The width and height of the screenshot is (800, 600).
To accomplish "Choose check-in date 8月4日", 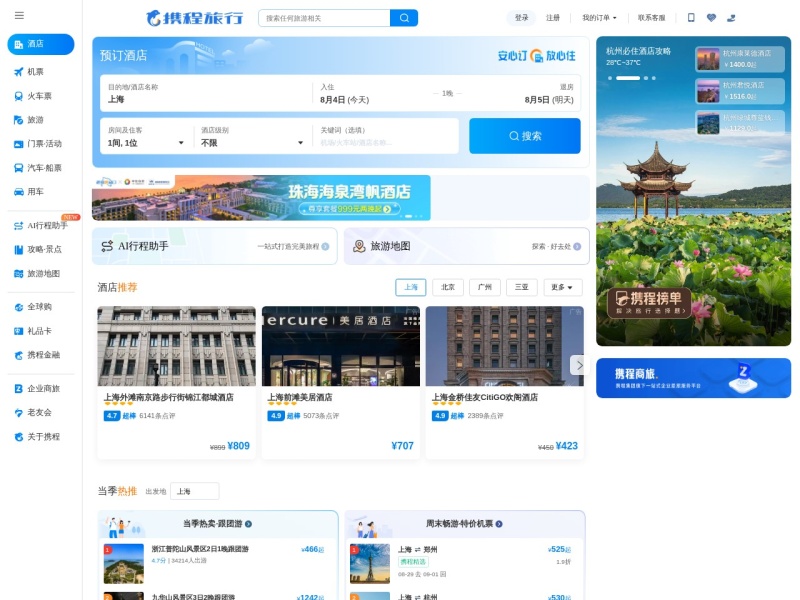I will [344, 99].
